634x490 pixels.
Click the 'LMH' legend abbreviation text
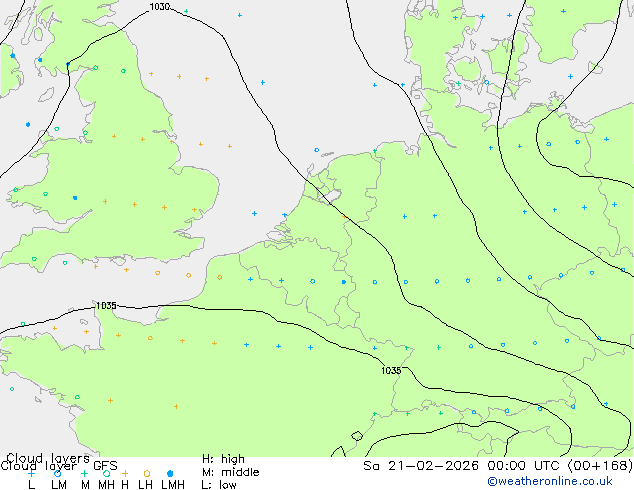(173, 485)
